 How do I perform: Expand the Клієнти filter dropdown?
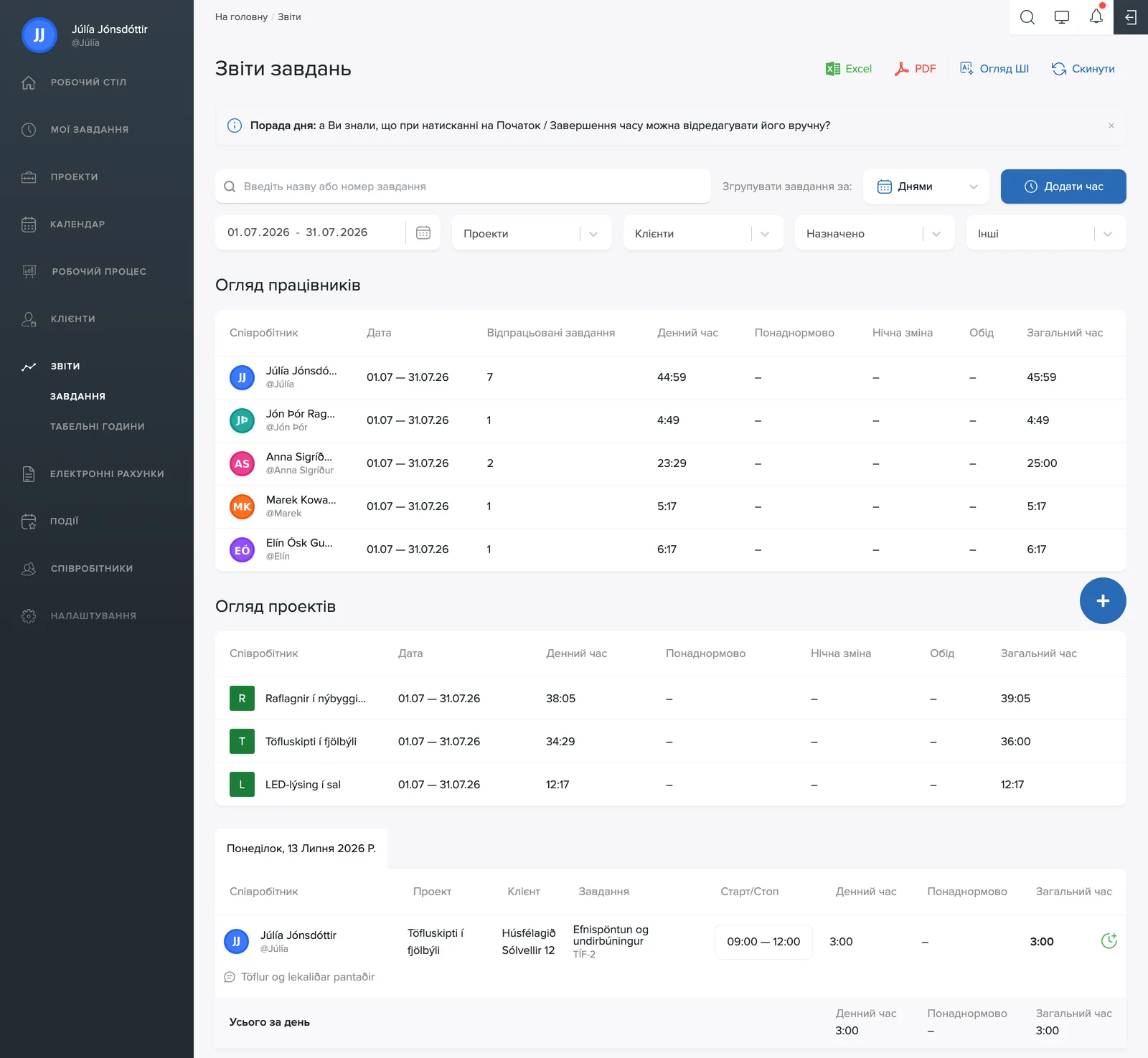(703, 233)
